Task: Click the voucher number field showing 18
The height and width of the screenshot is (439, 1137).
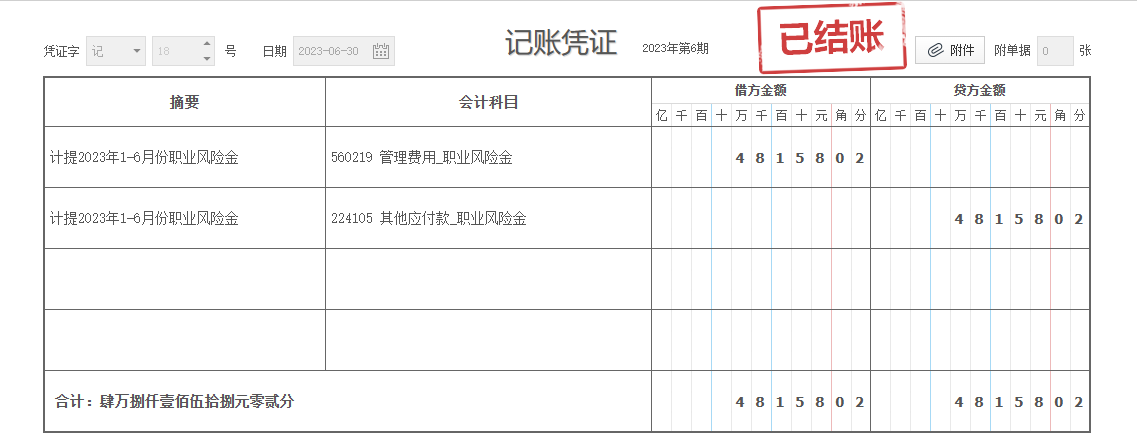Action: 176,51
